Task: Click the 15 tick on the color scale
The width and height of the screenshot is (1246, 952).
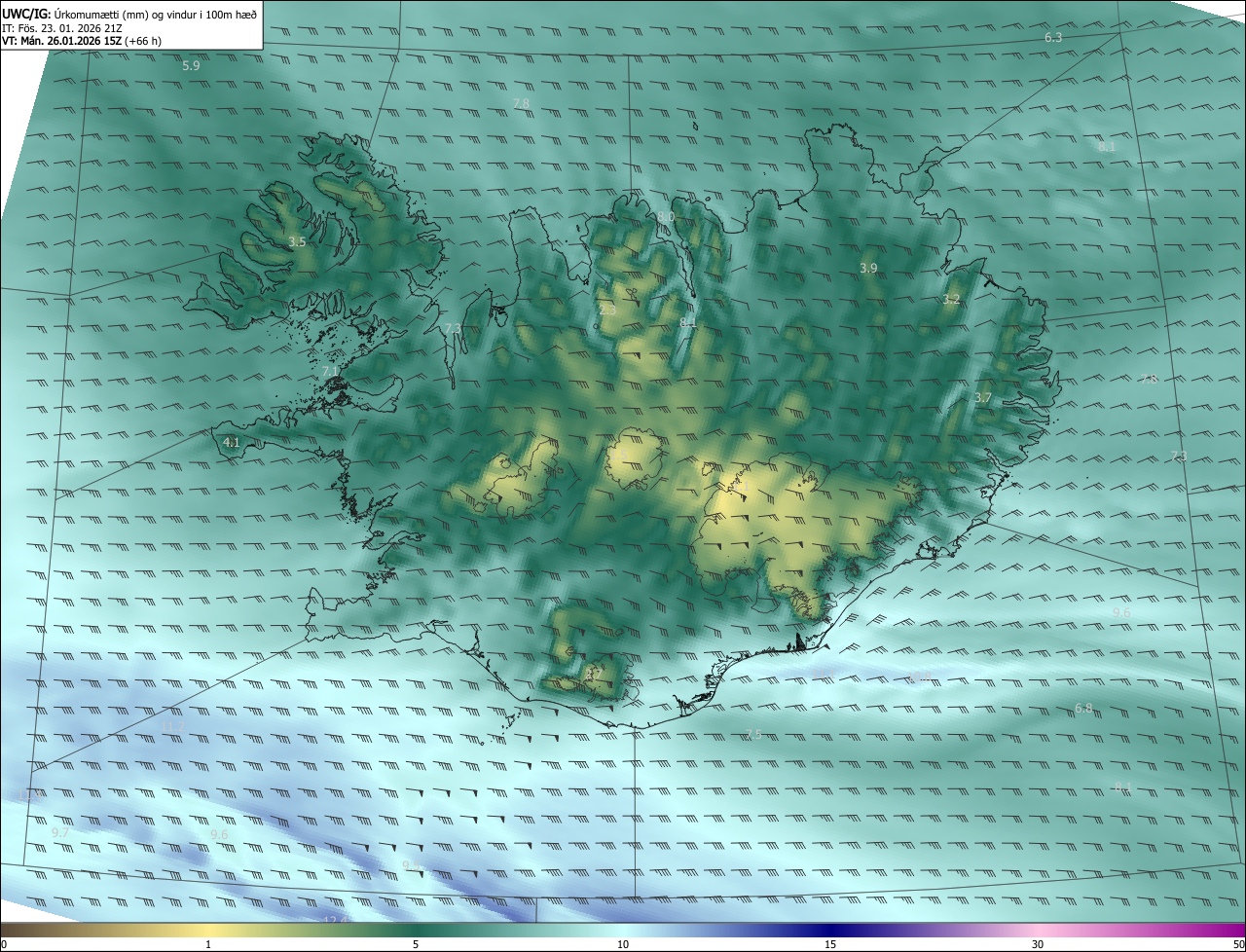Action: click(830, 944)
